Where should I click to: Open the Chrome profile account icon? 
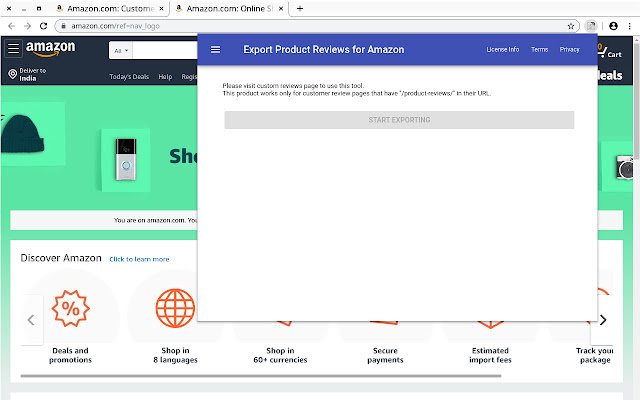click(x=613, y=26)
